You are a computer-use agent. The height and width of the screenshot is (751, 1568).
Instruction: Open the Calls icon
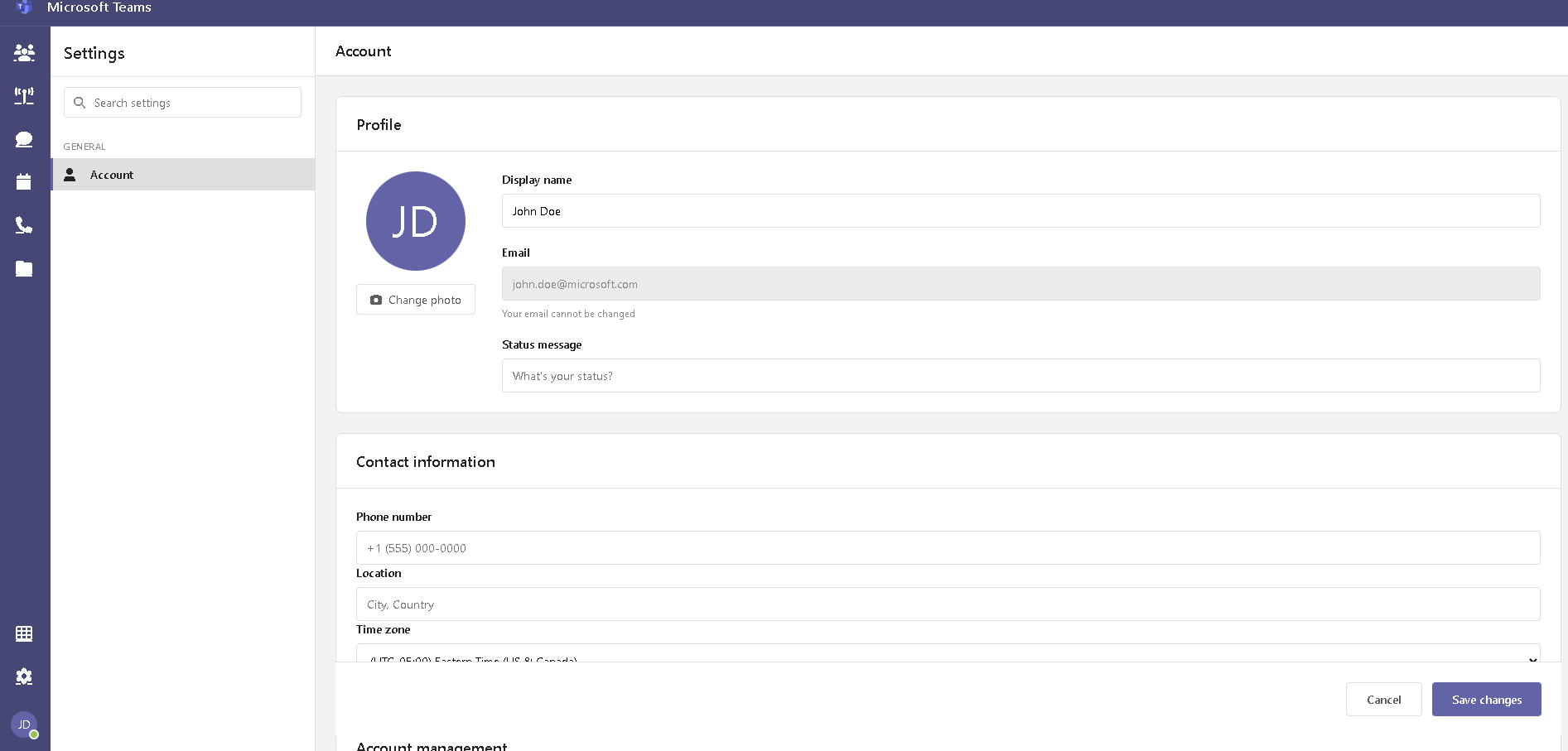point(24,225)
